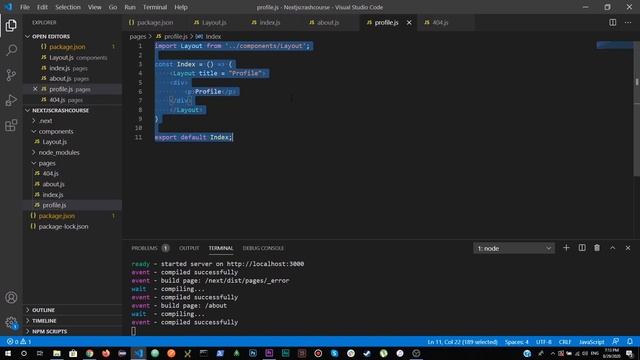This screenshot has width=640, height=360.
Task: Click the Ln 11, Col 22 cursor position indicator
Action: tap(462, 342)
